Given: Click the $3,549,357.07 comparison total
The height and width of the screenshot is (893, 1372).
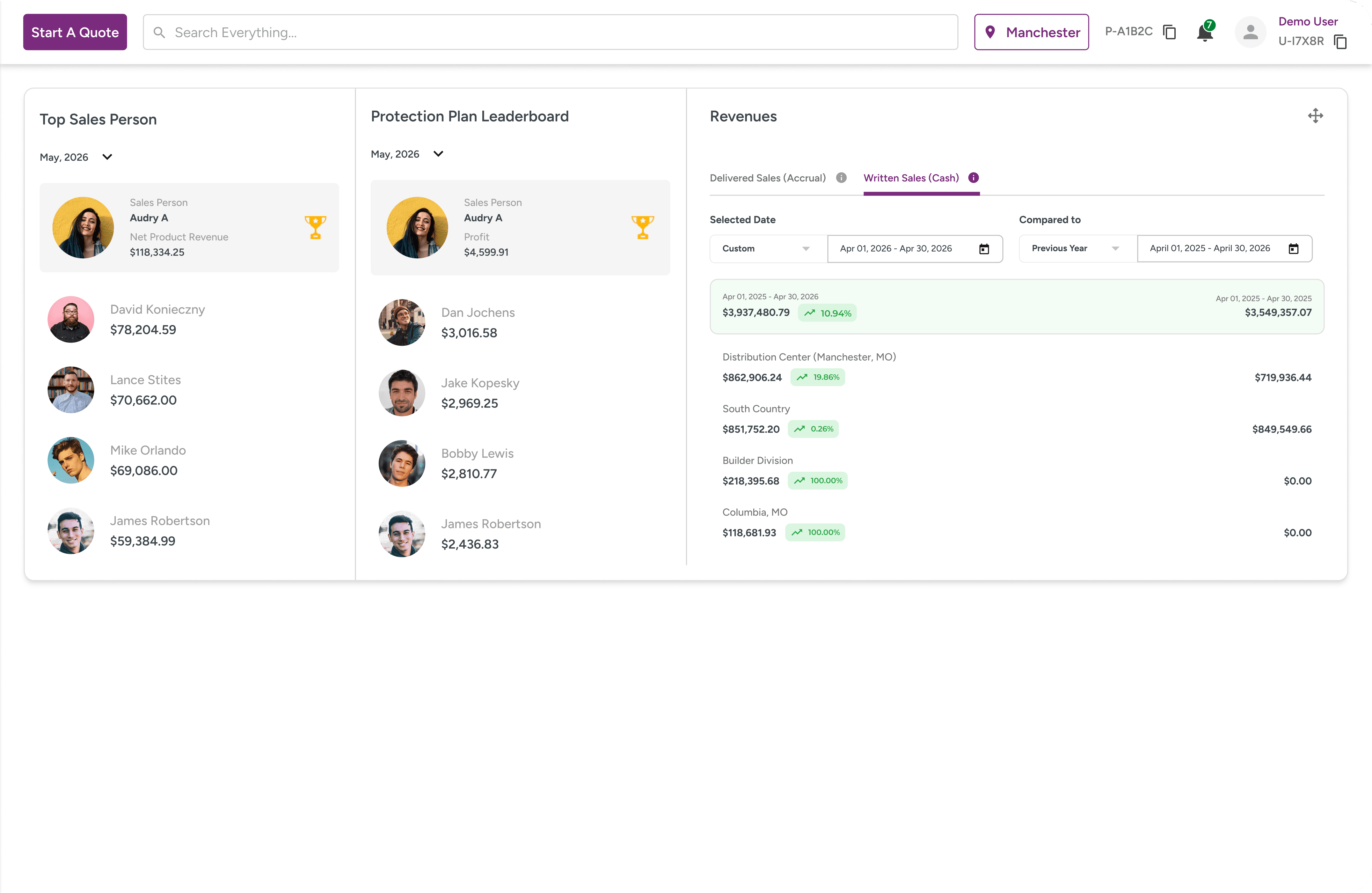Looking at the screenshot, I should click(x=1277, y=312).
